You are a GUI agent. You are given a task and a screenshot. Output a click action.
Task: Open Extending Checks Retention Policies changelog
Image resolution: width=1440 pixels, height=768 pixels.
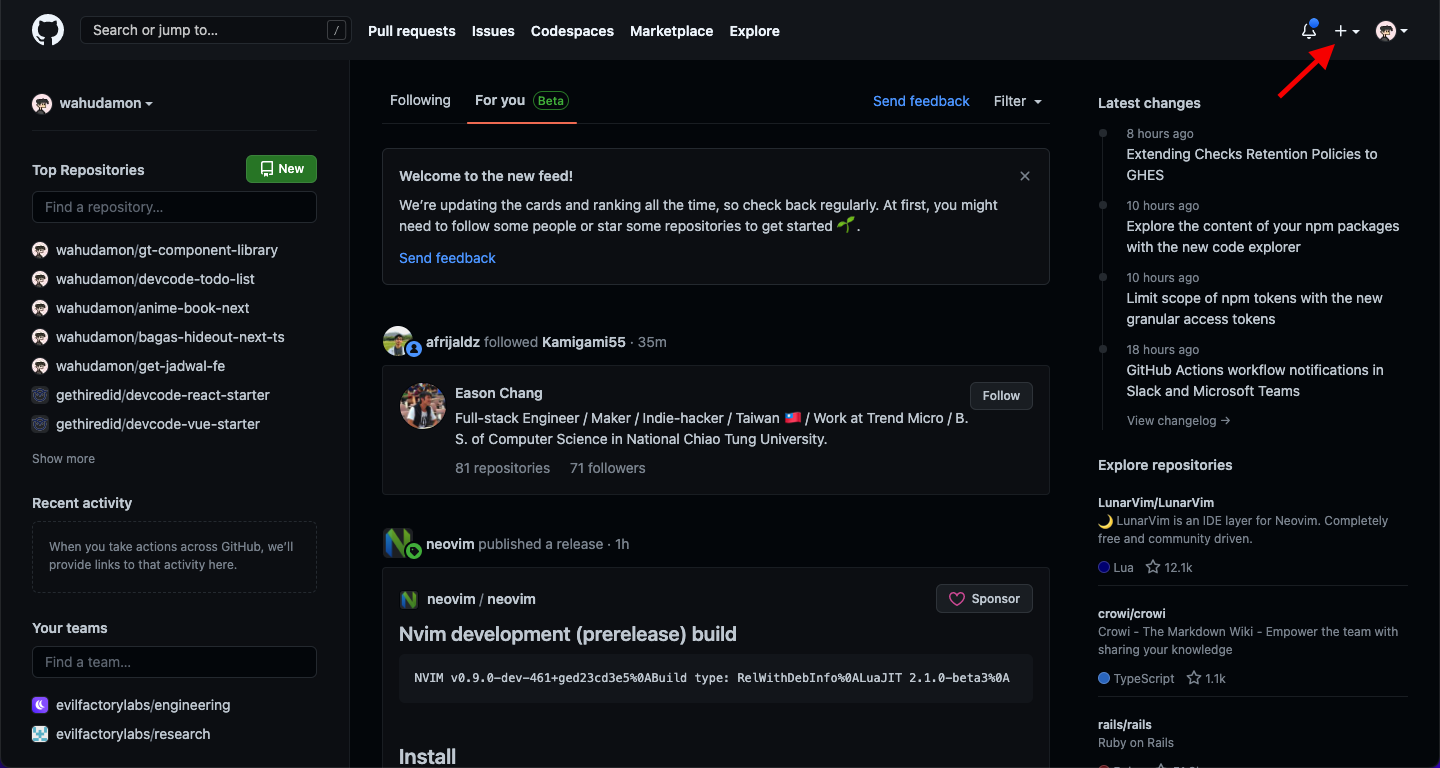click(x=1252, y=164)
